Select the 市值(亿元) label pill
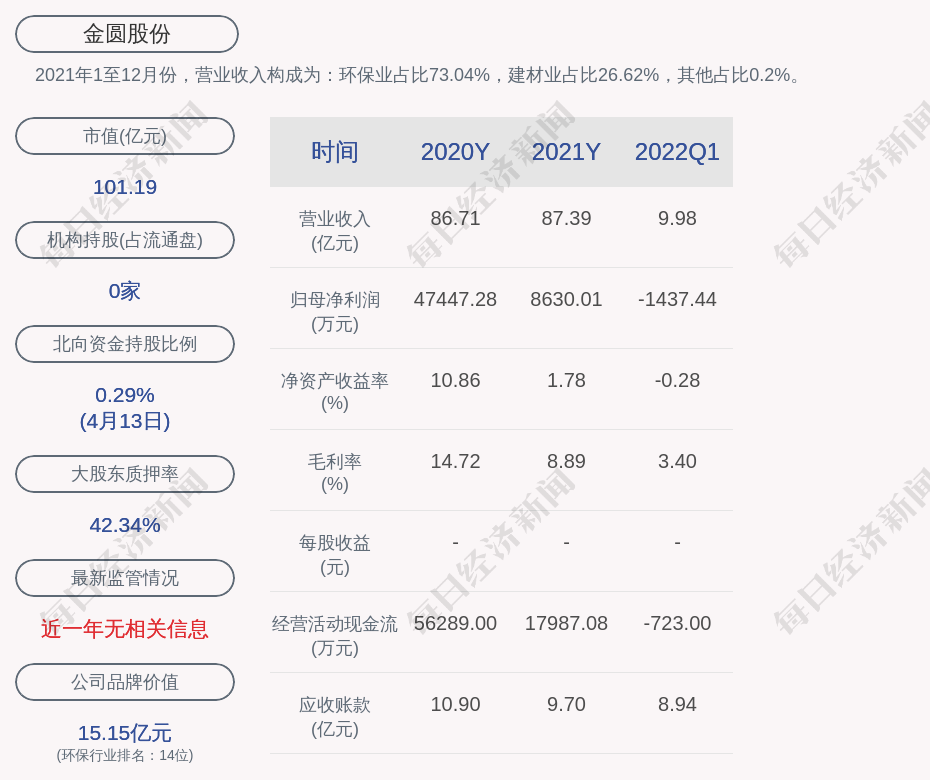Screen dimensions: 930x780 point(125,136)
